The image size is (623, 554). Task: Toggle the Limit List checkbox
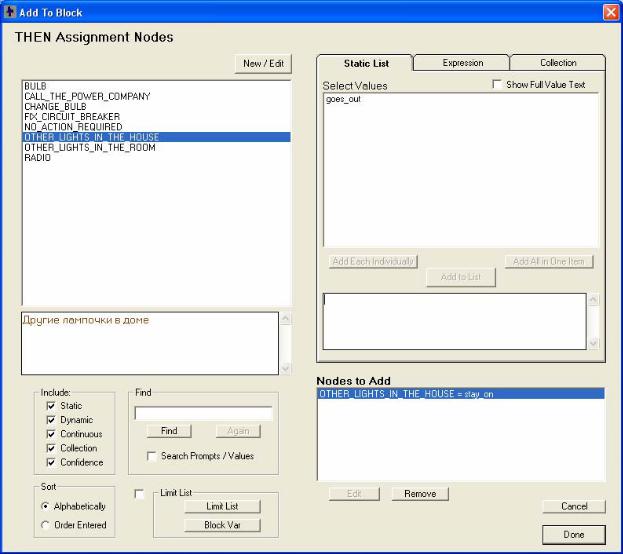(139, 494)
